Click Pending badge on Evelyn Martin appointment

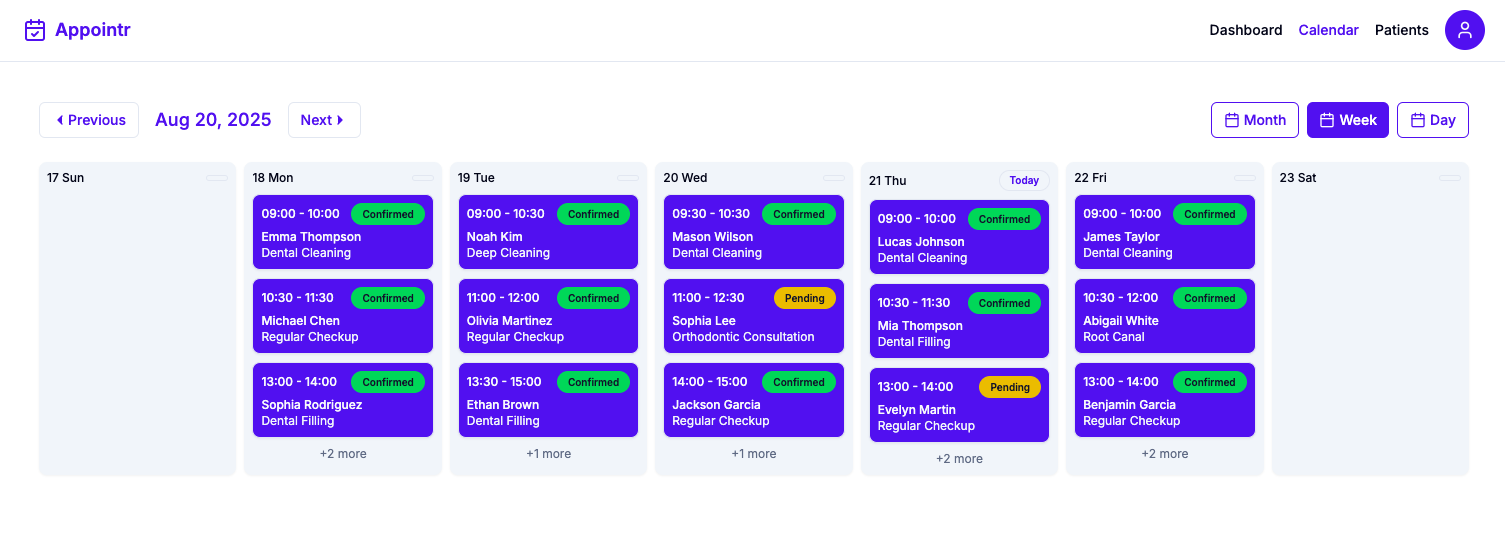(1009, 387)
